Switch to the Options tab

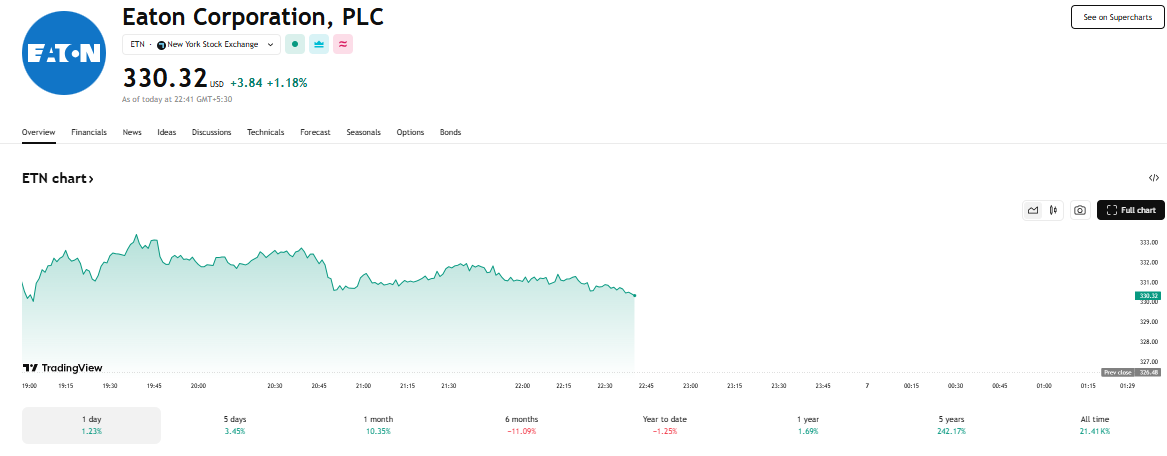[x=410, y=132]
